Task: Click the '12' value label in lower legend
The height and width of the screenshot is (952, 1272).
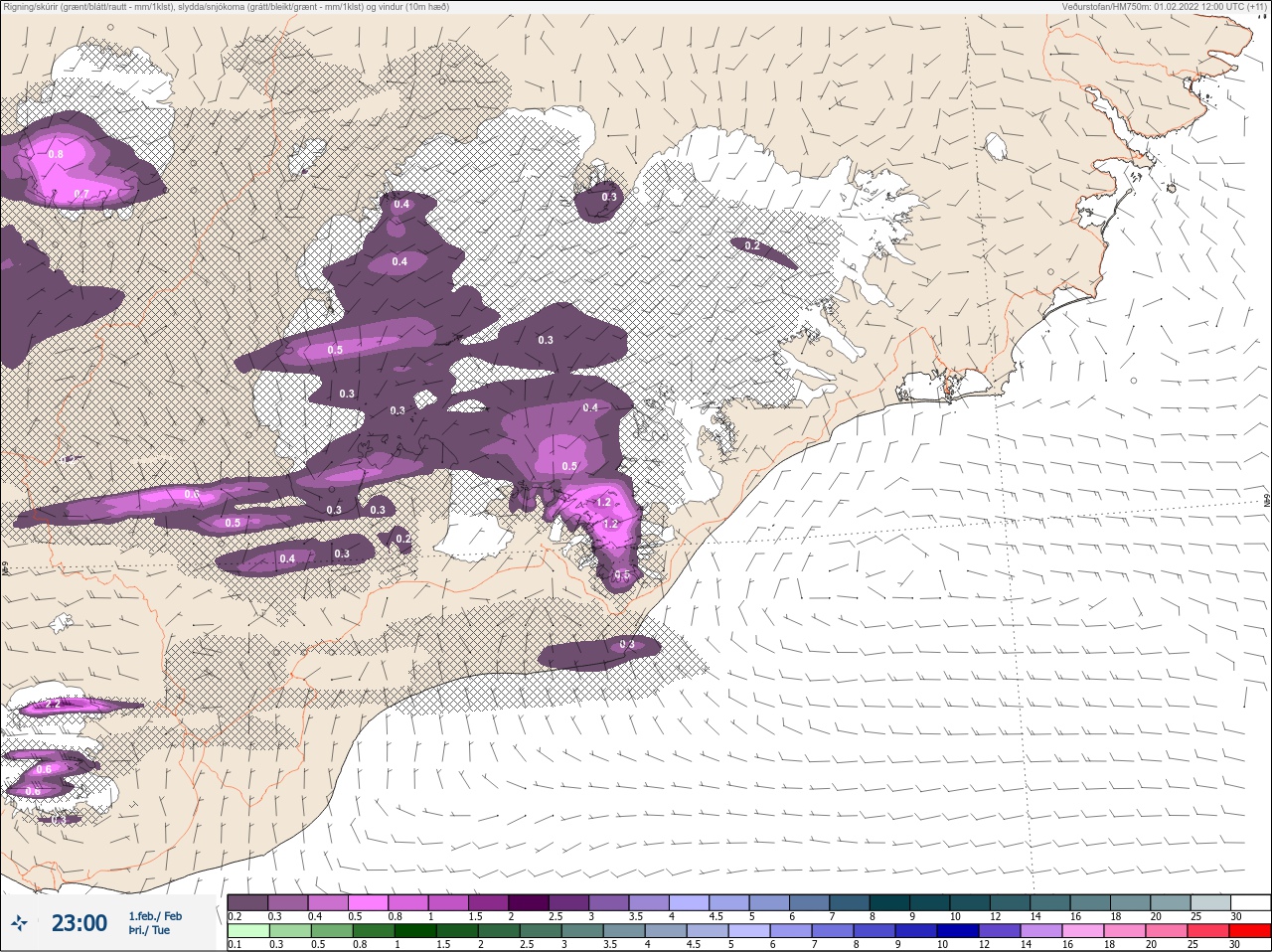Action: point(984,945)
